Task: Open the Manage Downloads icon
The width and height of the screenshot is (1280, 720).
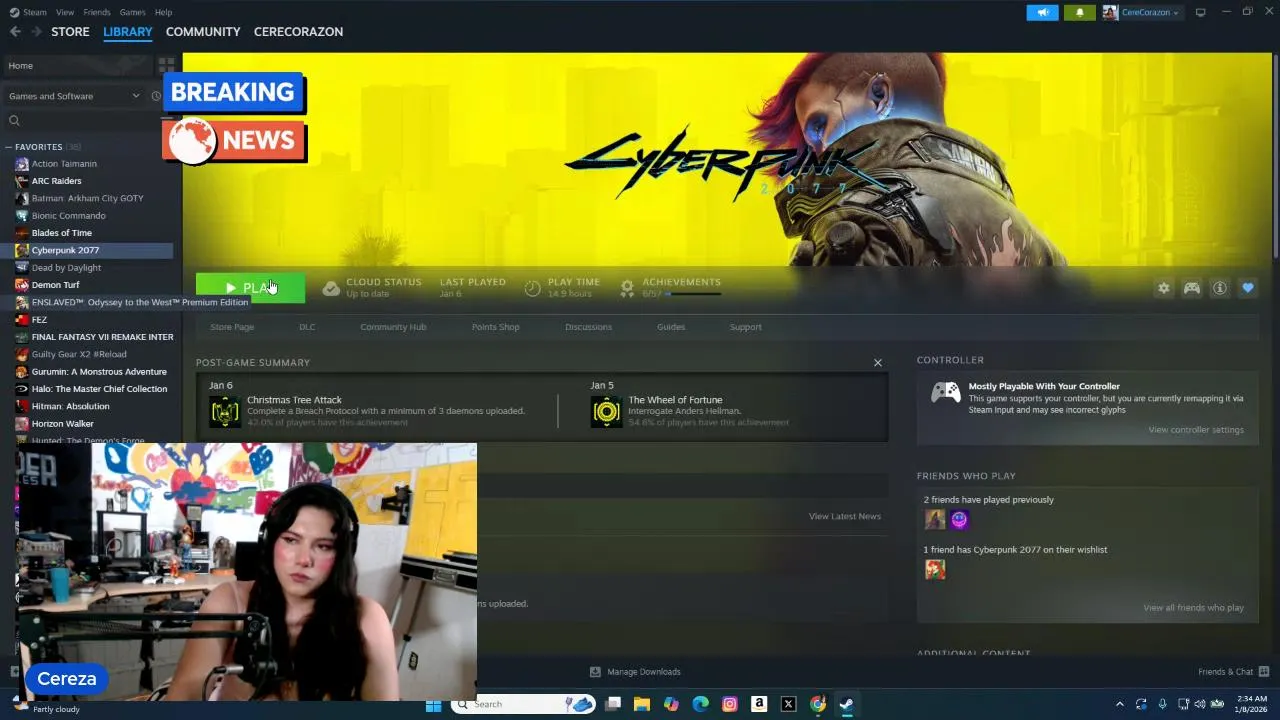Action: click(x=595, y=672)
